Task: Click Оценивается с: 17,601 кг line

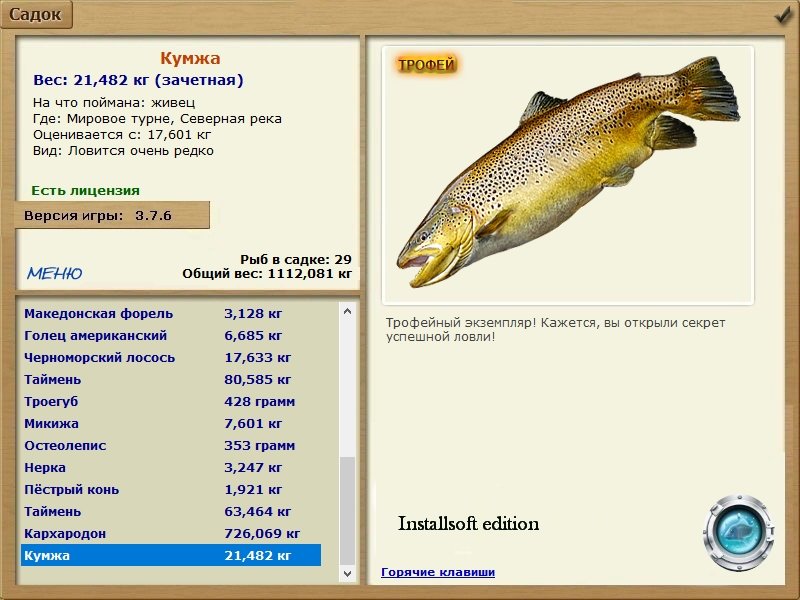Action: coord(122,135)
